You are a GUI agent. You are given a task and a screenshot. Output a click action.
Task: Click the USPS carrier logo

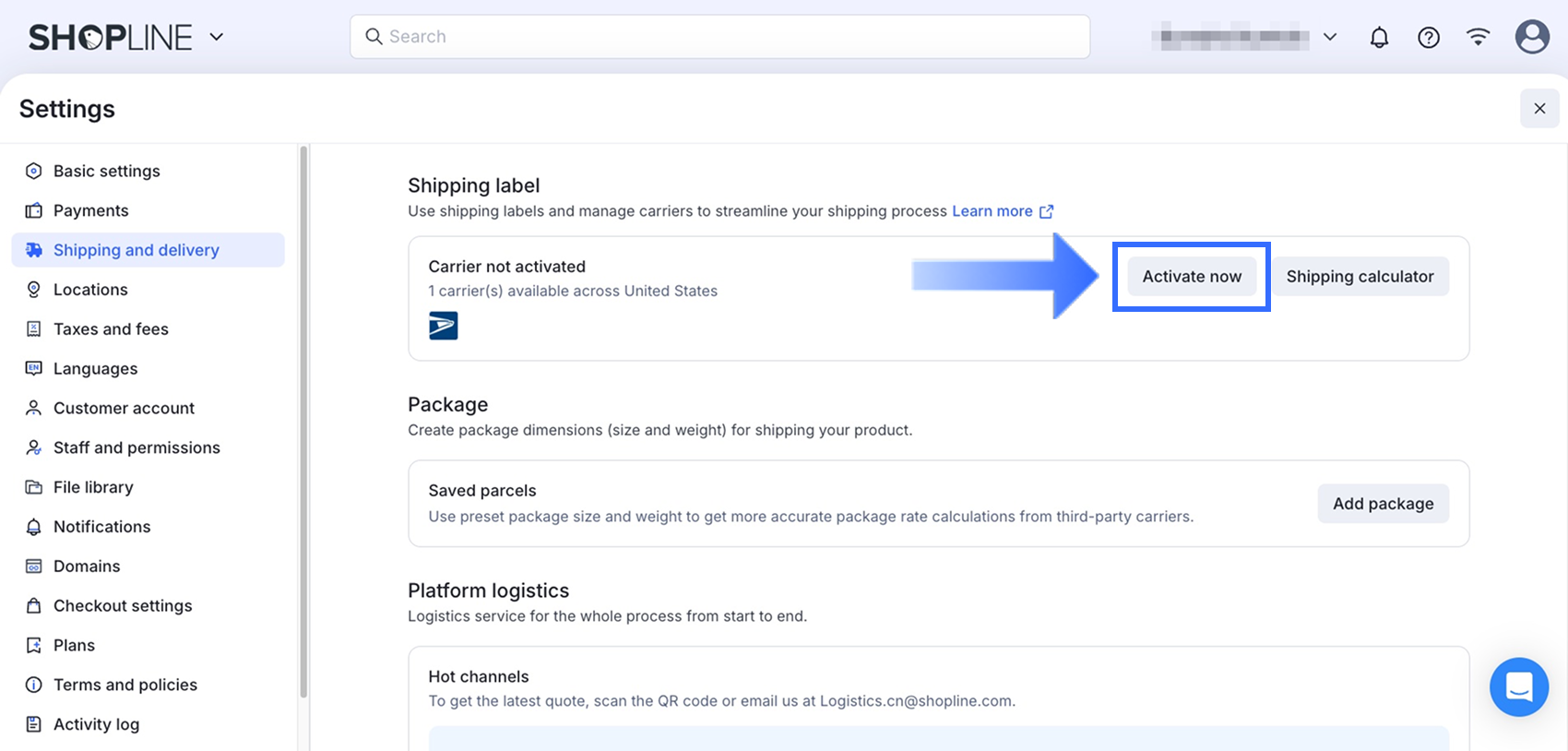pyautogui.click(x=443, y=326)
